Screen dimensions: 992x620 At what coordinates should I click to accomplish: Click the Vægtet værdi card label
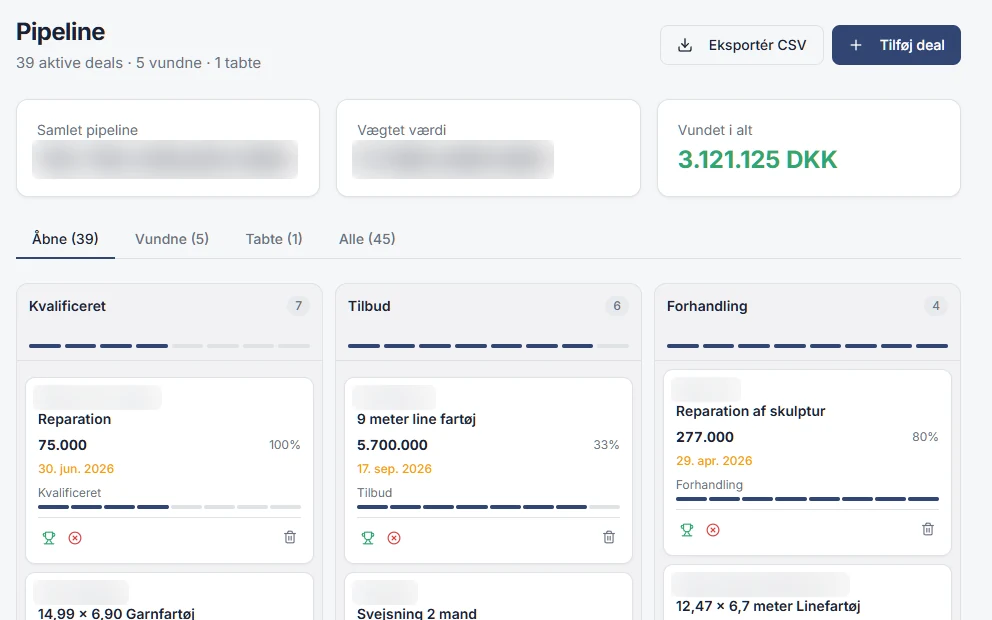click(402, 130)
